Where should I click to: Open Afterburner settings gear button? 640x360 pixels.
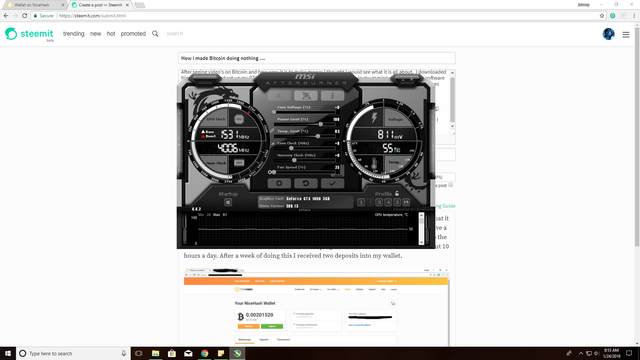click(x=279, y=183)
